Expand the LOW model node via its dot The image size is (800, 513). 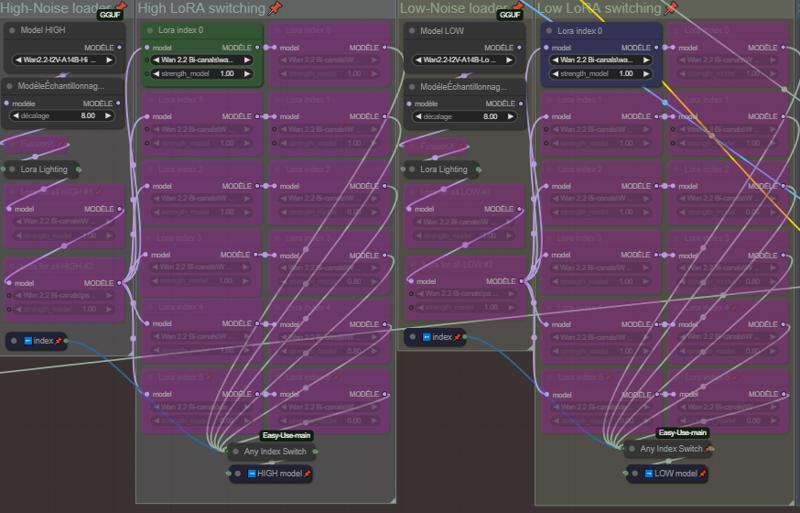point(635,474)
